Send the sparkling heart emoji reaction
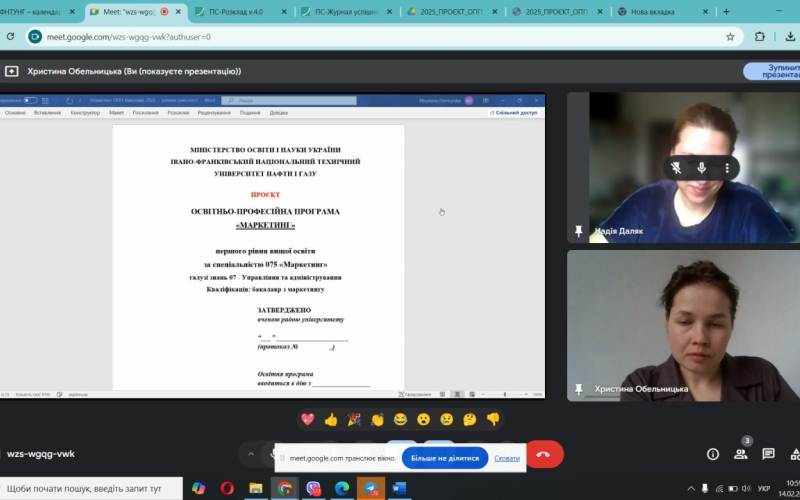The height and width of the screenshot is (500, 800). (308, 419)
